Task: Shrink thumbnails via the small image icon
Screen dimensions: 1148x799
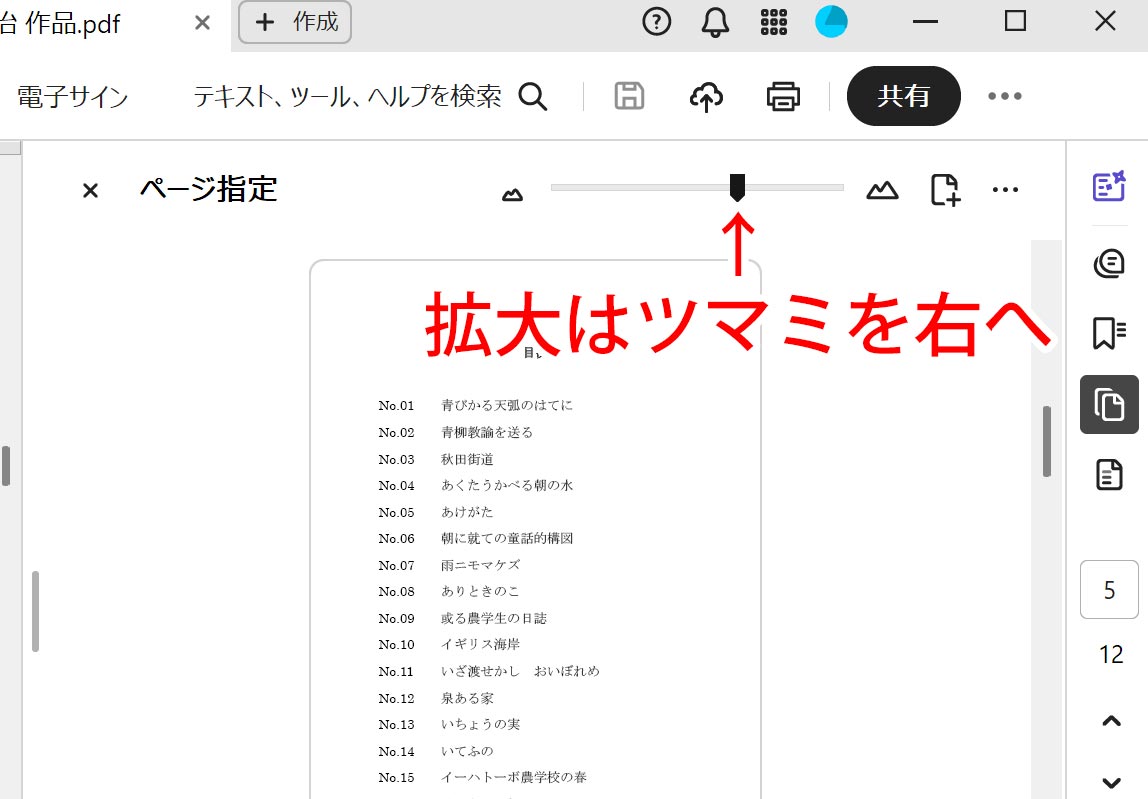Action: pyautogui.click(x=512, y=192)
